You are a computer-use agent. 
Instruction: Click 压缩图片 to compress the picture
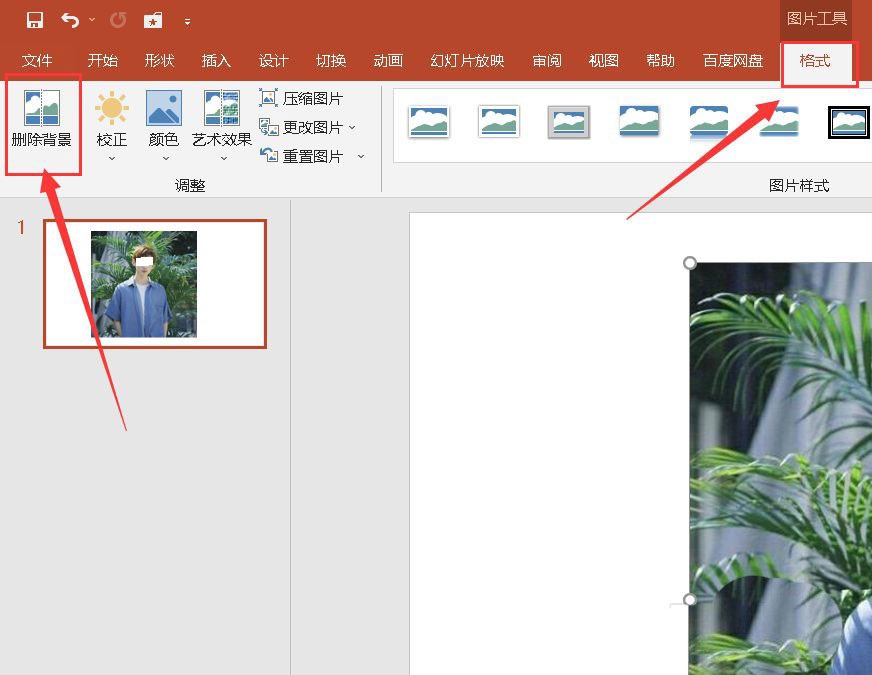click(x=300, y=98)
